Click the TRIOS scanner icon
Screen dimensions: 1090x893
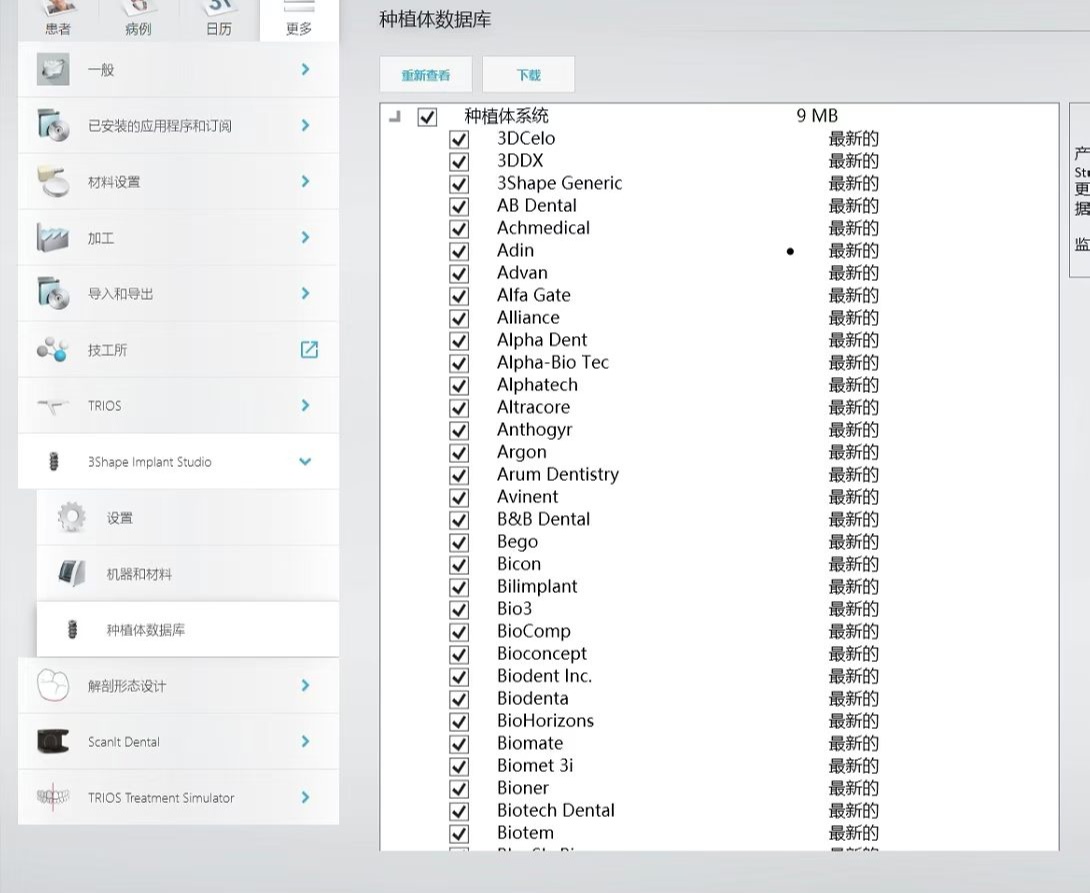pyautogui.click(x=53, y=406)
